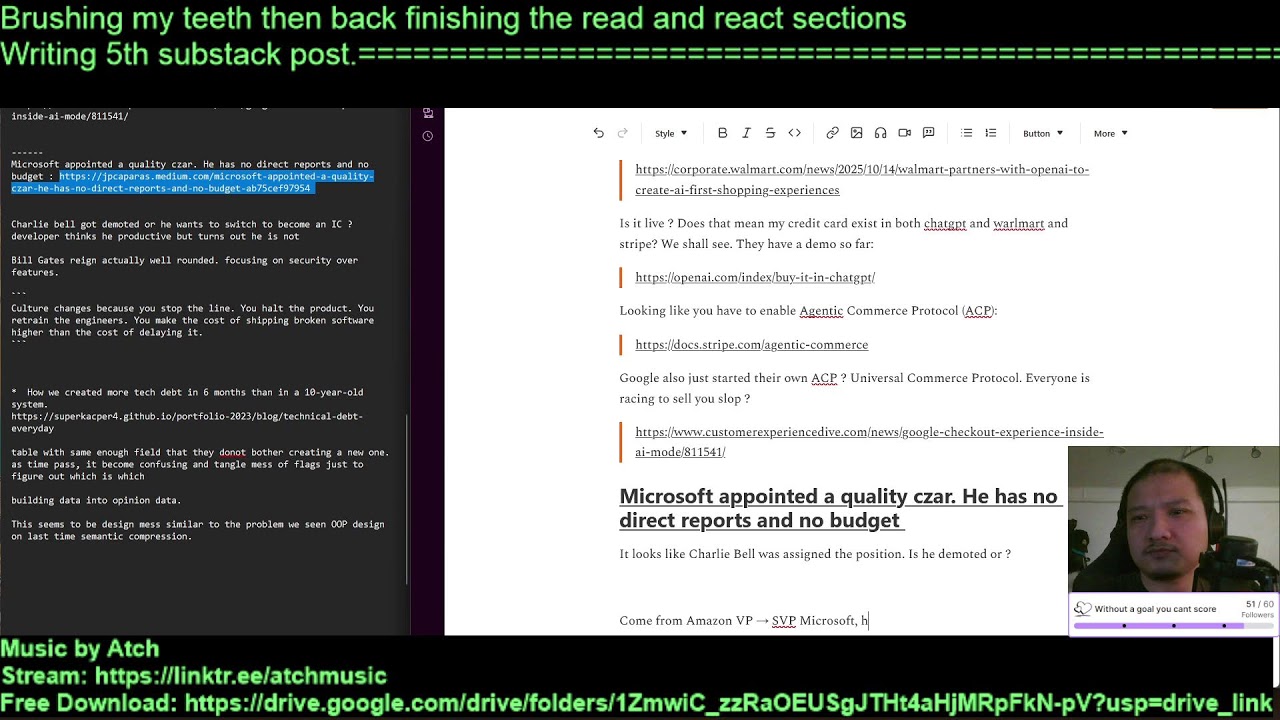This screenshot has width=1280, height=720.
Task: Open the openai.com buy-it-in-chatgpt link
Action: click(x=755, y=277)
